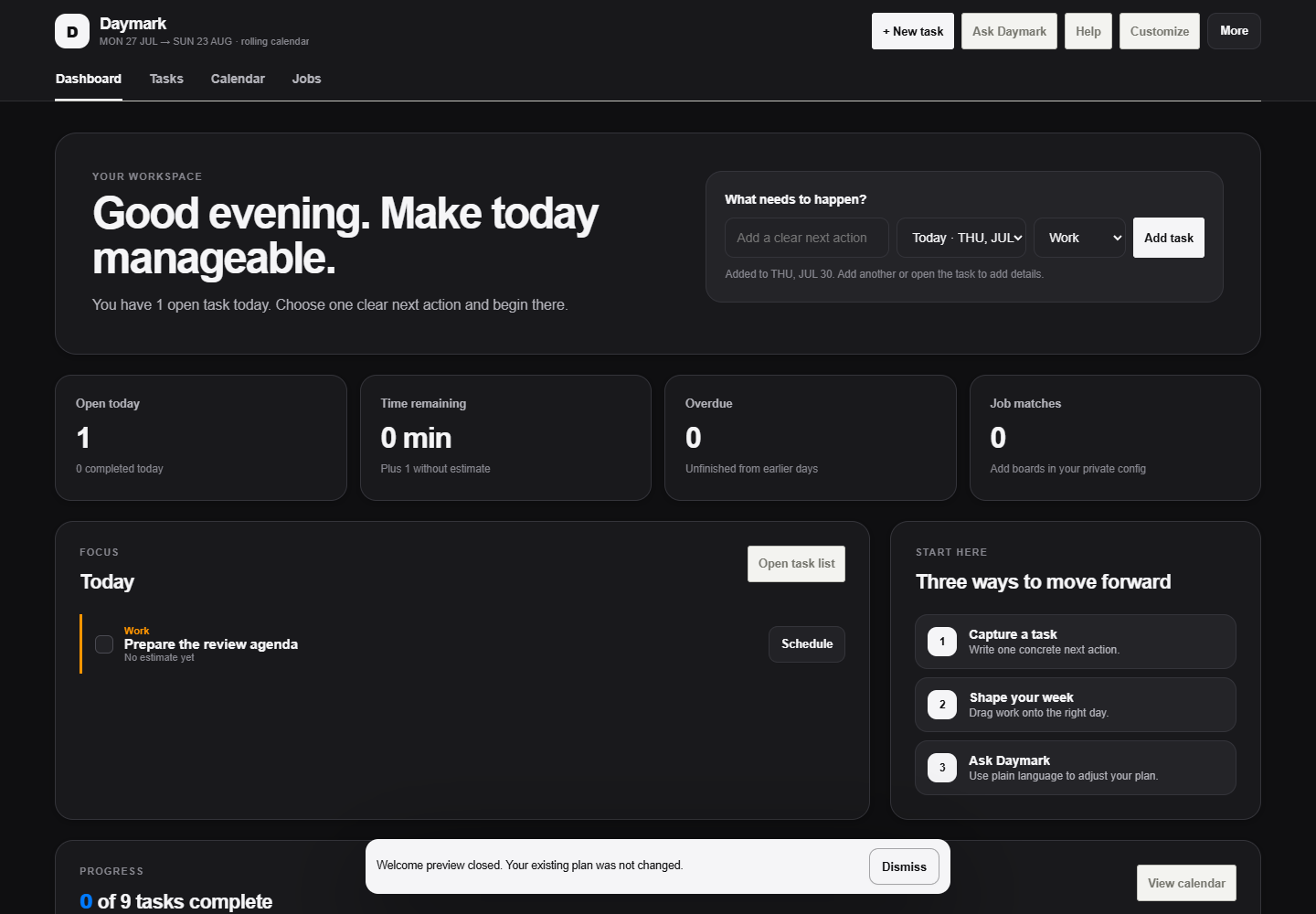Dismiss the welcome preview notification
The image size is (1316, 914).
904,866
